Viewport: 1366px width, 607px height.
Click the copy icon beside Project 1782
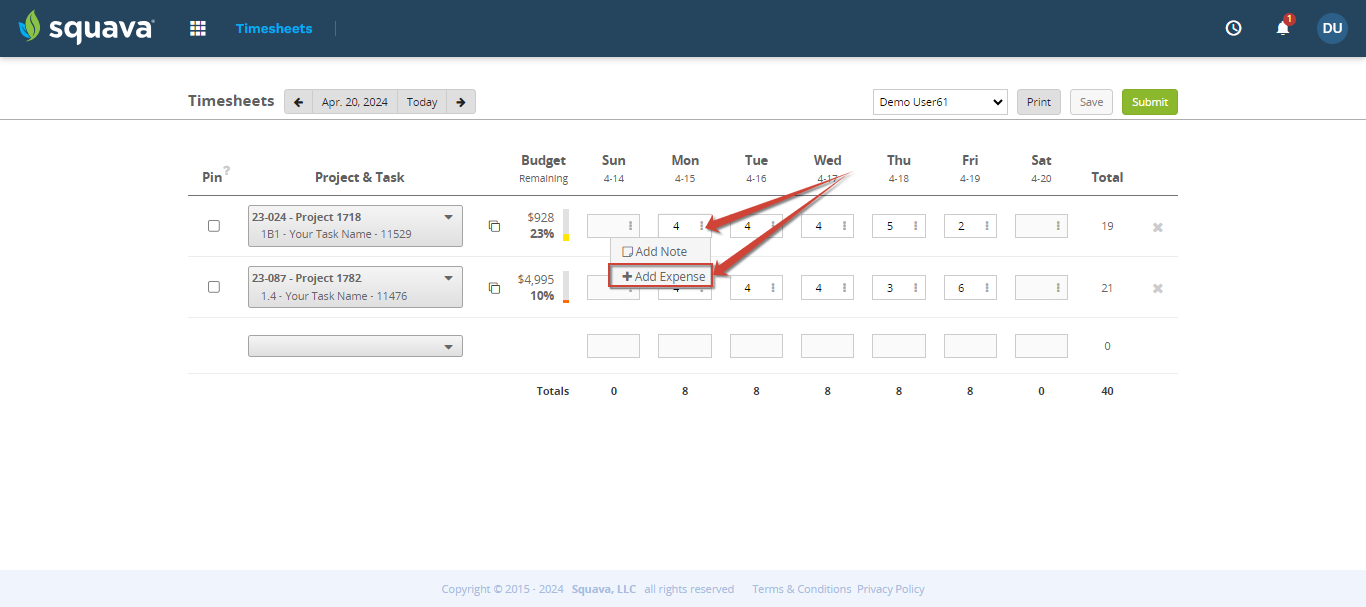click(494, 287)
